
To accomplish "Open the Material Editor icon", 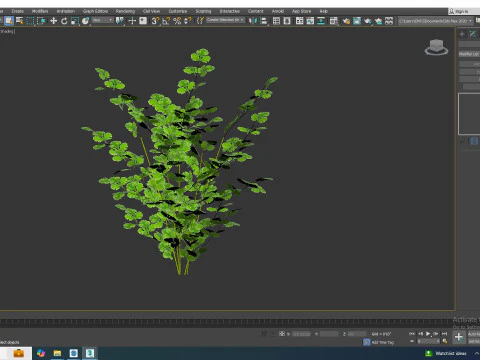I will click(x=333, y=21).
